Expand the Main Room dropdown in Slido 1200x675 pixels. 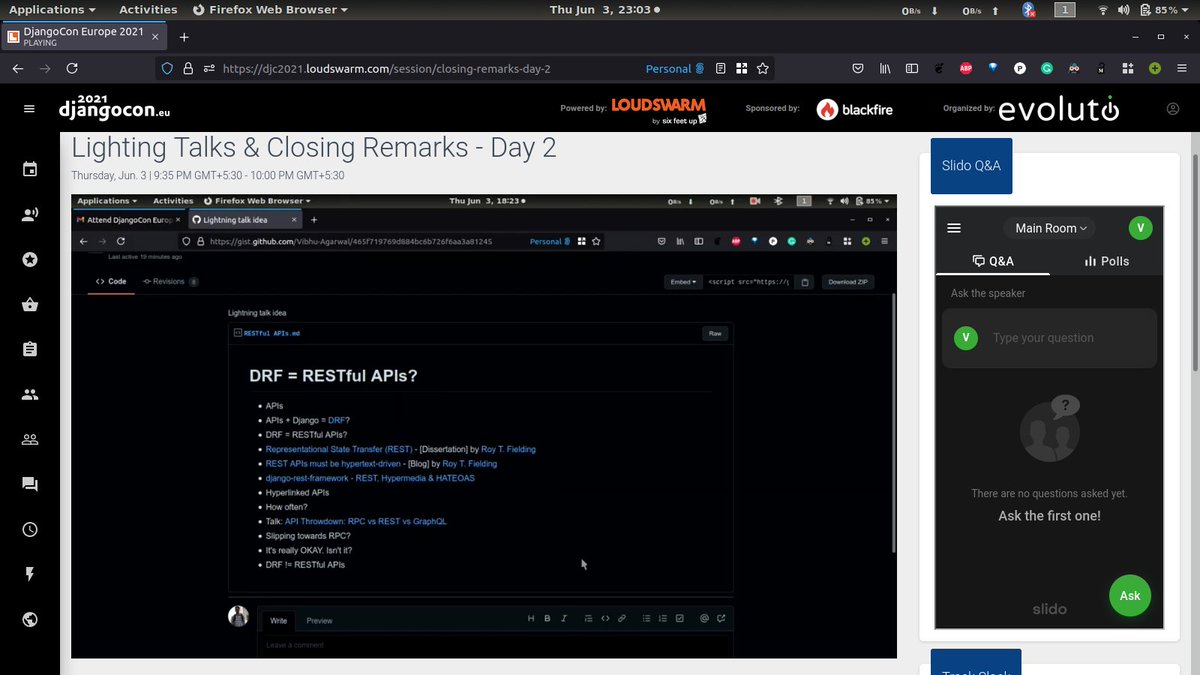[1052, 228]
